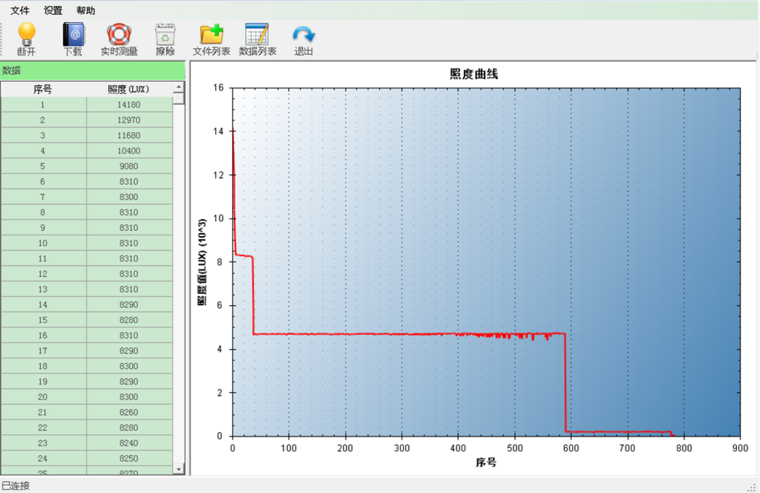Open the 文件列表 file list
The width and height of the screenshot is (760, 493).
(211, 36)
